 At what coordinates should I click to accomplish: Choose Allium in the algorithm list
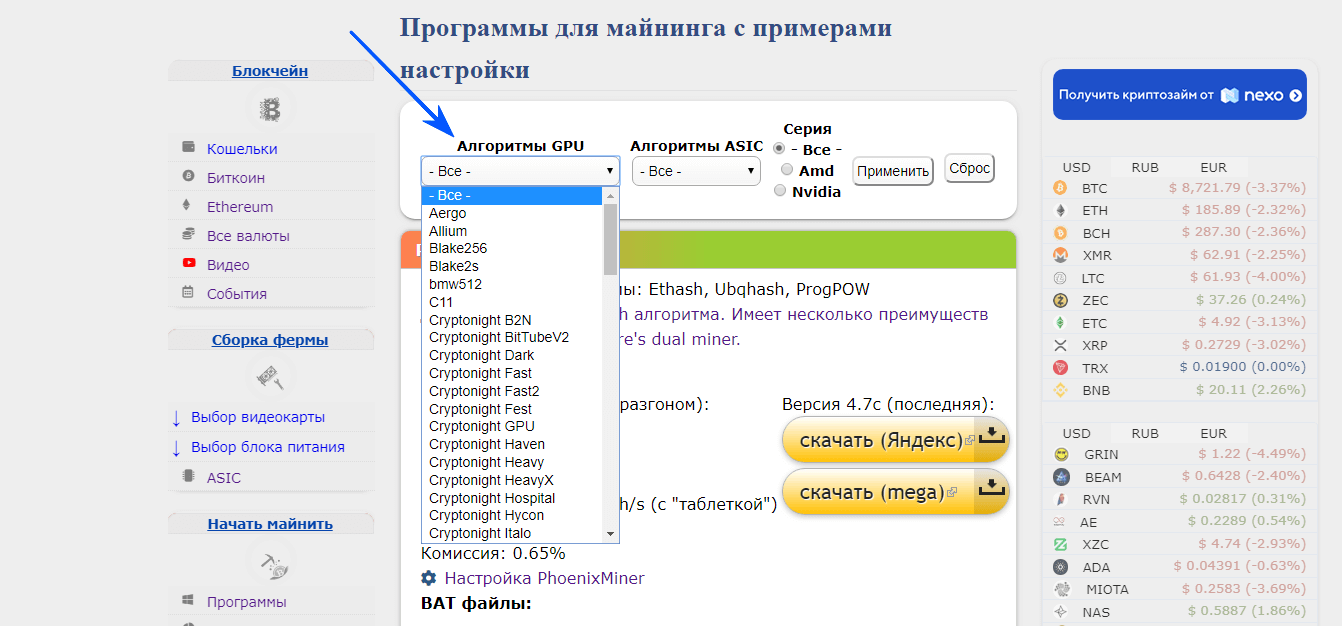coord(513,231)
